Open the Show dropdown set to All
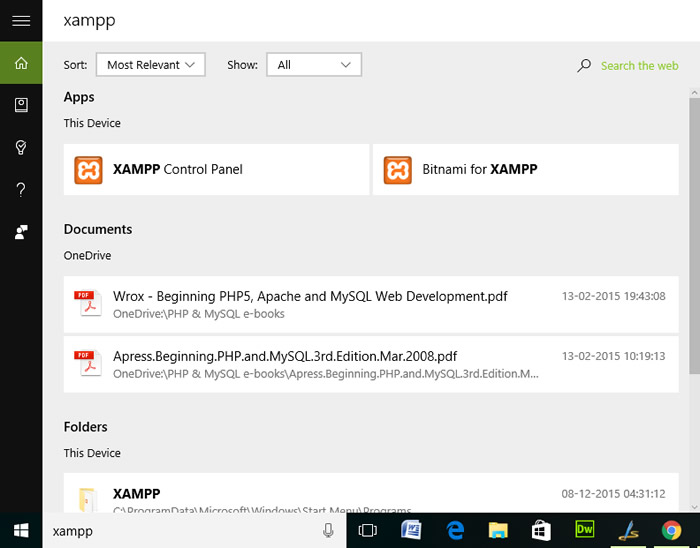Image resolution: width=700 pixels, height=548 pixels. point(314,65)
